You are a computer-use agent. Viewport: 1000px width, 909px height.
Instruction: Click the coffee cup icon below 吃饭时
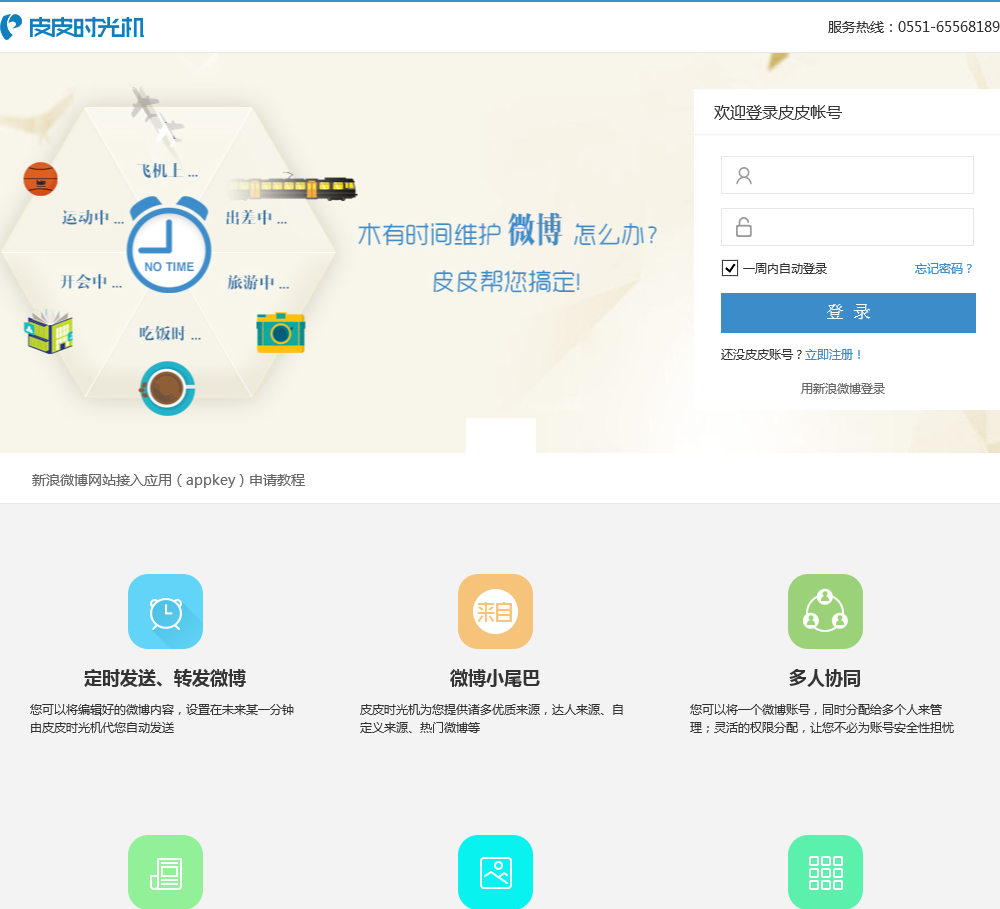[x=167, y=388]
